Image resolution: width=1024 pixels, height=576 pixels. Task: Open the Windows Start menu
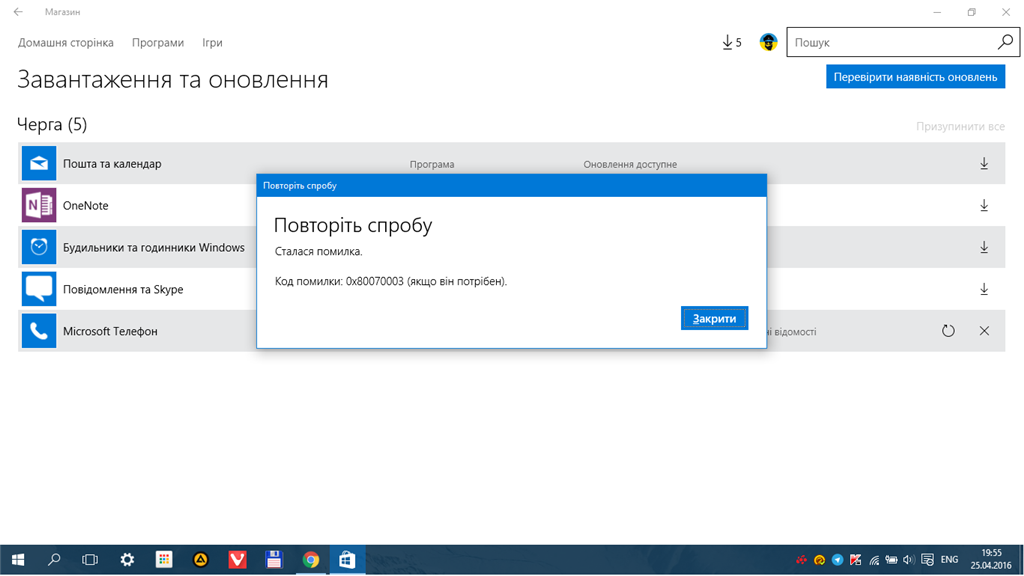pyautogui.click(x=18, y=560)
